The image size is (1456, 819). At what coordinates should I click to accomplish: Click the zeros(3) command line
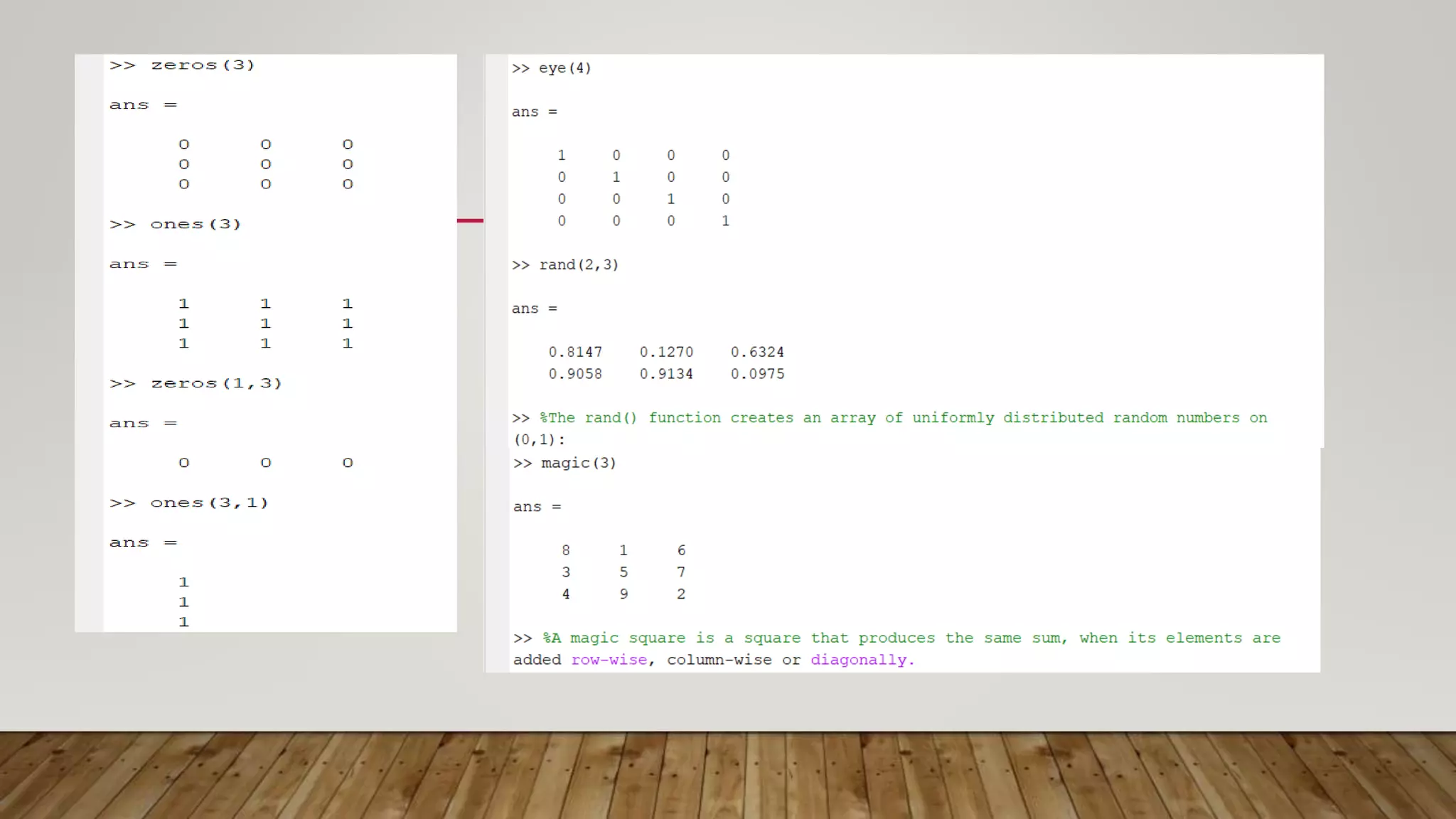coord(182,65)
